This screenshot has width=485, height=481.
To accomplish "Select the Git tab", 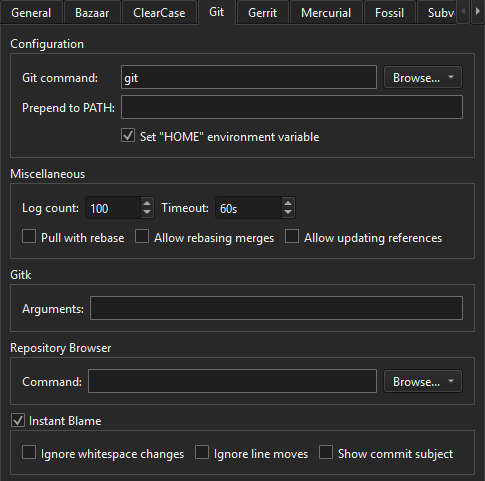I will (x=217, y=12).
